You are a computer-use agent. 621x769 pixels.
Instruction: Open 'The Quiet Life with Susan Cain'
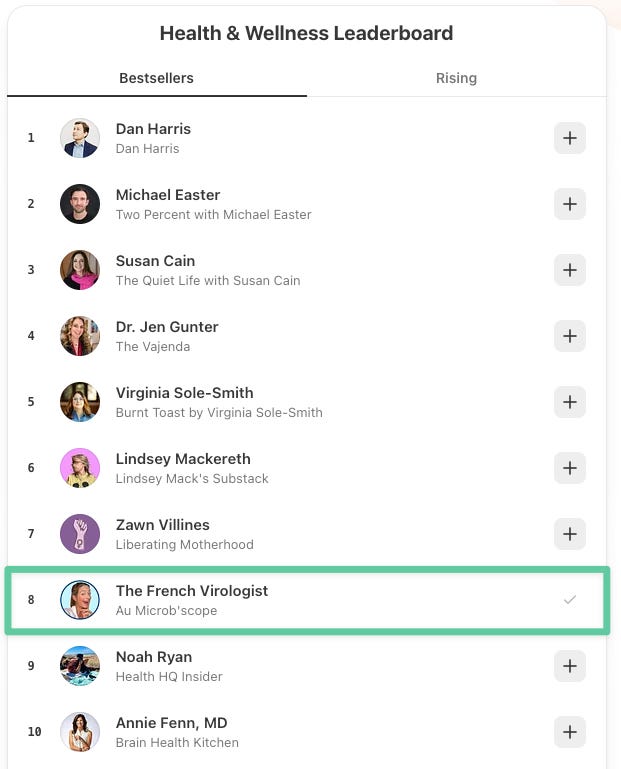tap(208, 281)
